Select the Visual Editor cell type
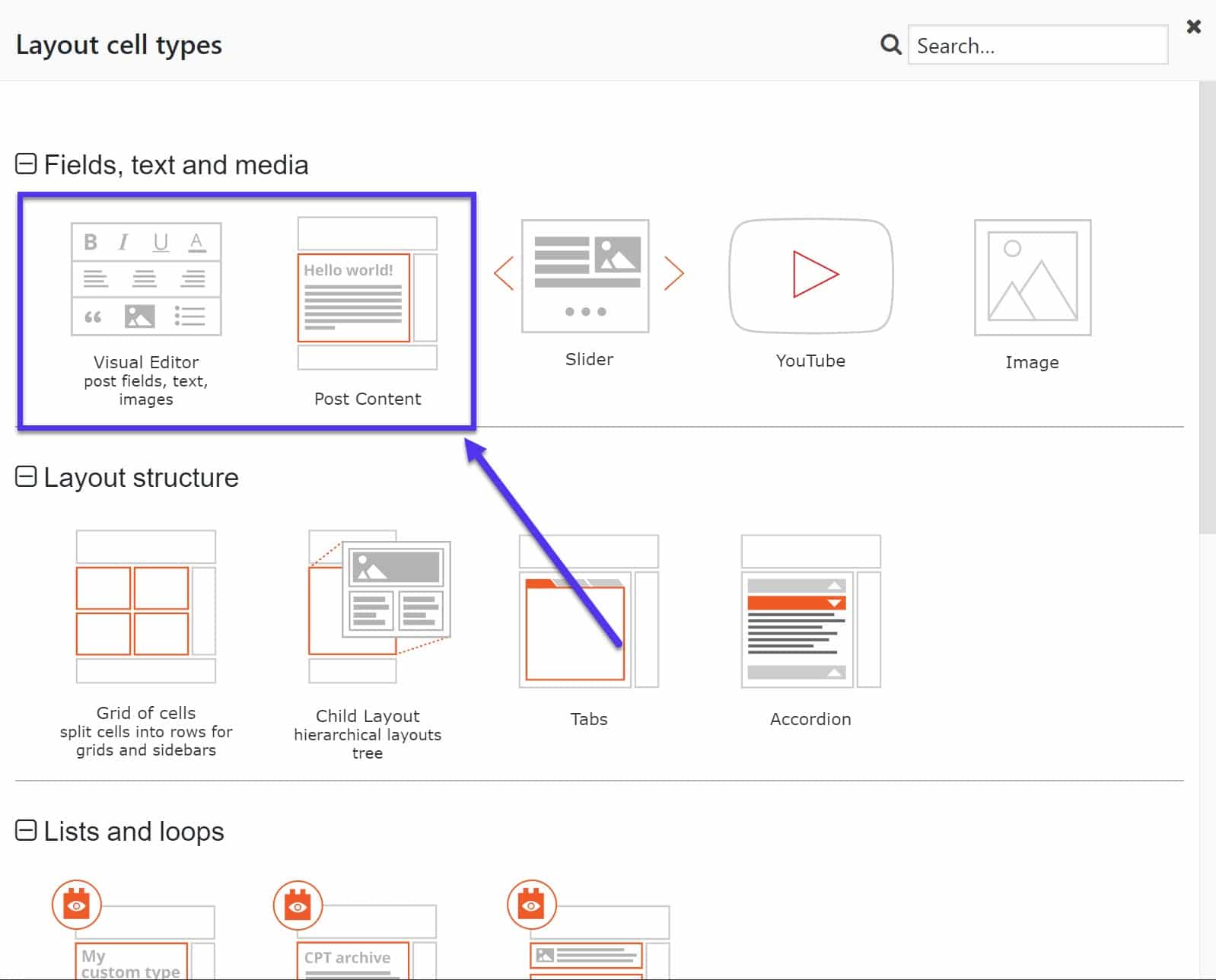 pos(146,279)
